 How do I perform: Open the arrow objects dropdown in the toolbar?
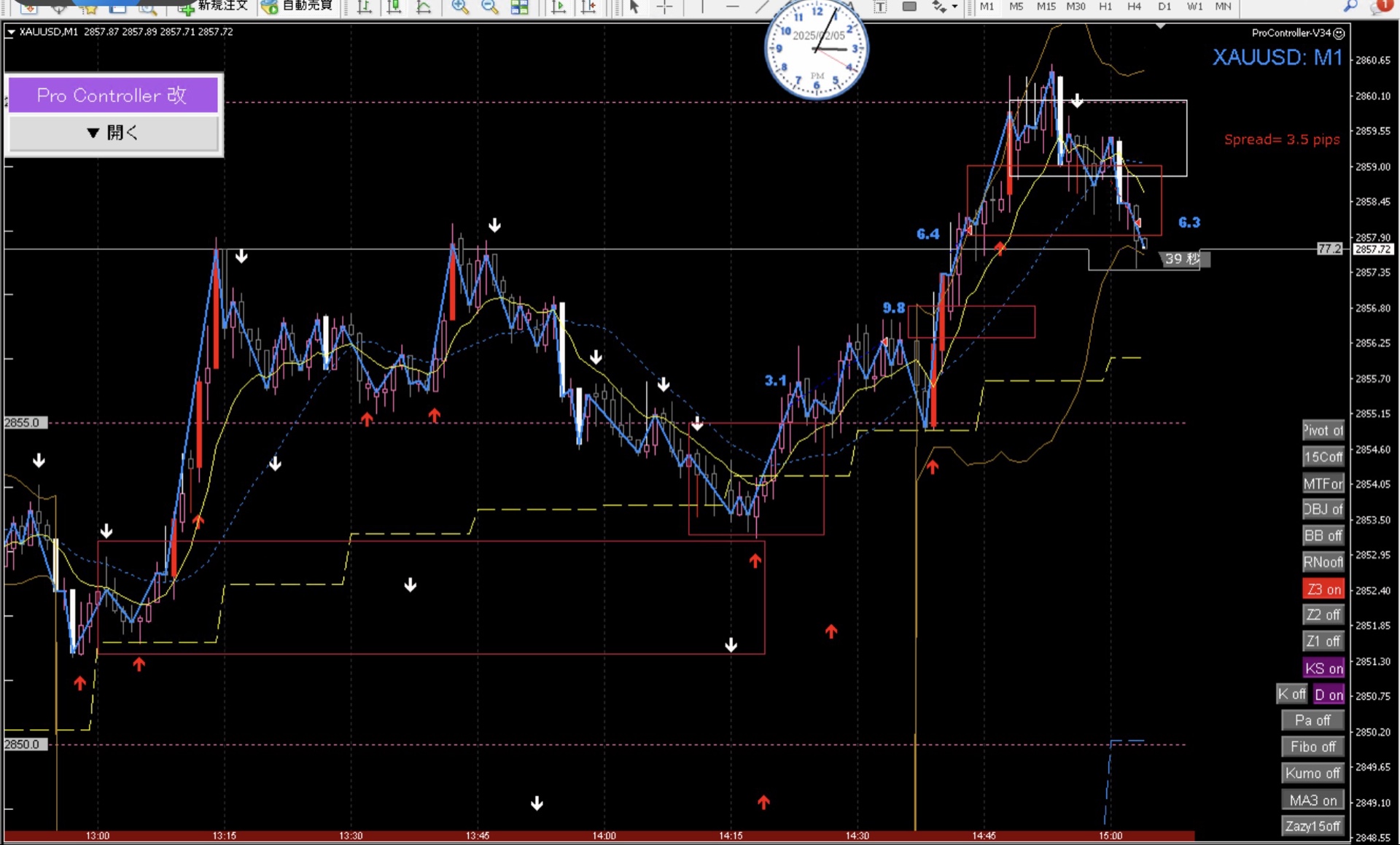click(954, 7)
